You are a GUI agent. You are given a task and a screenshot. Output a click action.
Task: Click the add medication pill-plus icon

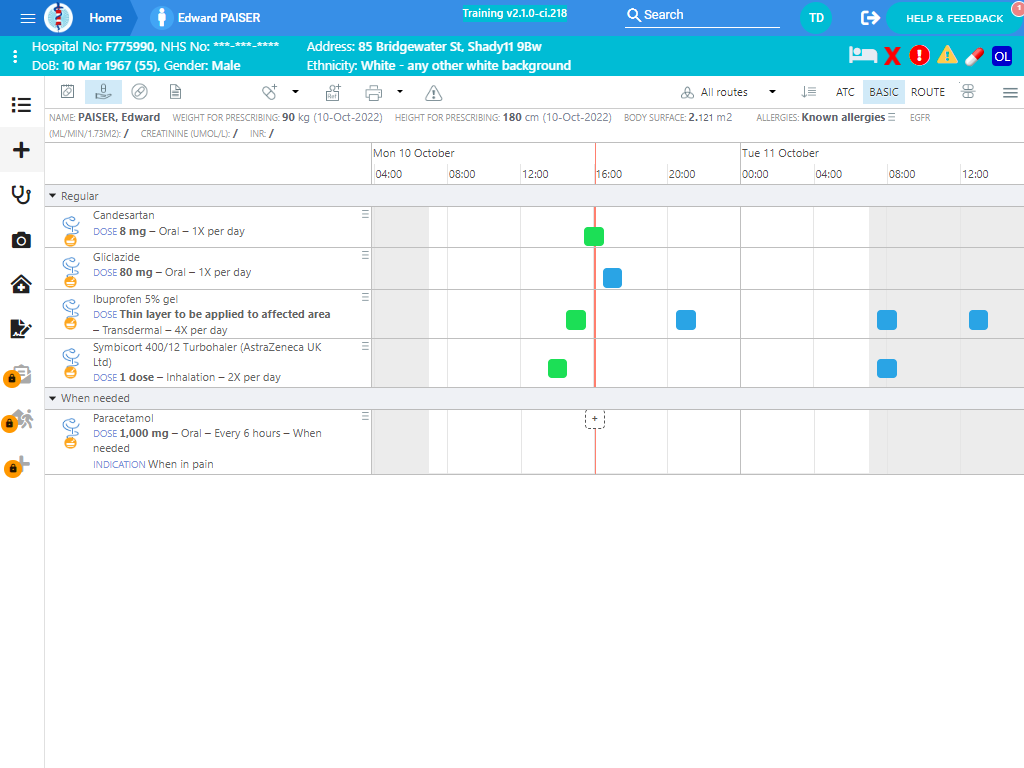(x=270, y=92)
